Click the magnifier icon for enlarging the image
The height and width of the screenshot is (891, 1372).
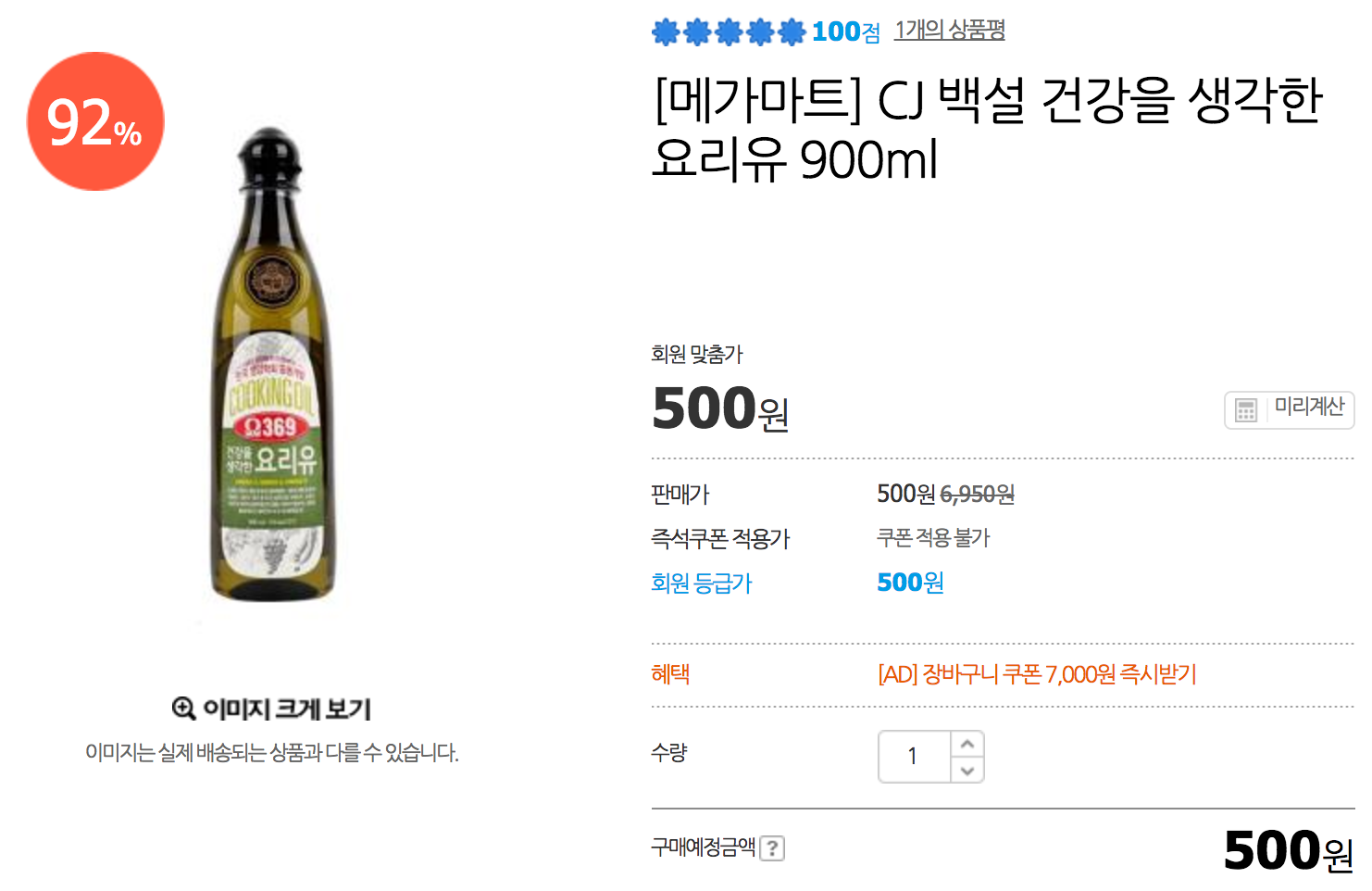183,709
